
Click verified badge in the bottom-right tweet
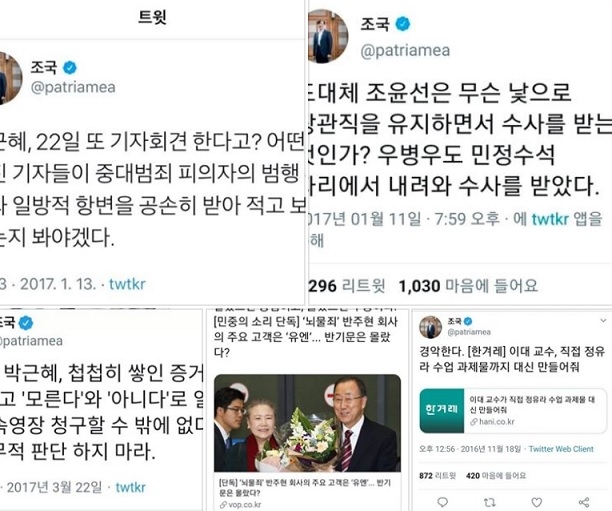(468, 321)
